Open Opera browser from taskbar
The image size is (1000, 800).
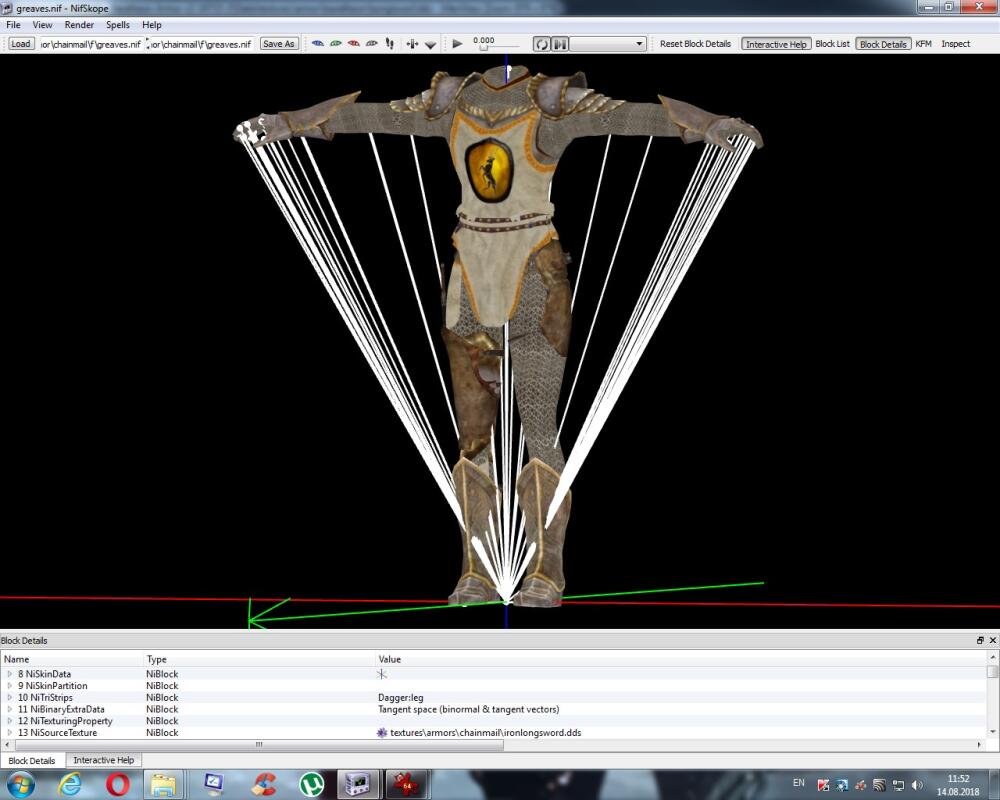point(118,784)
